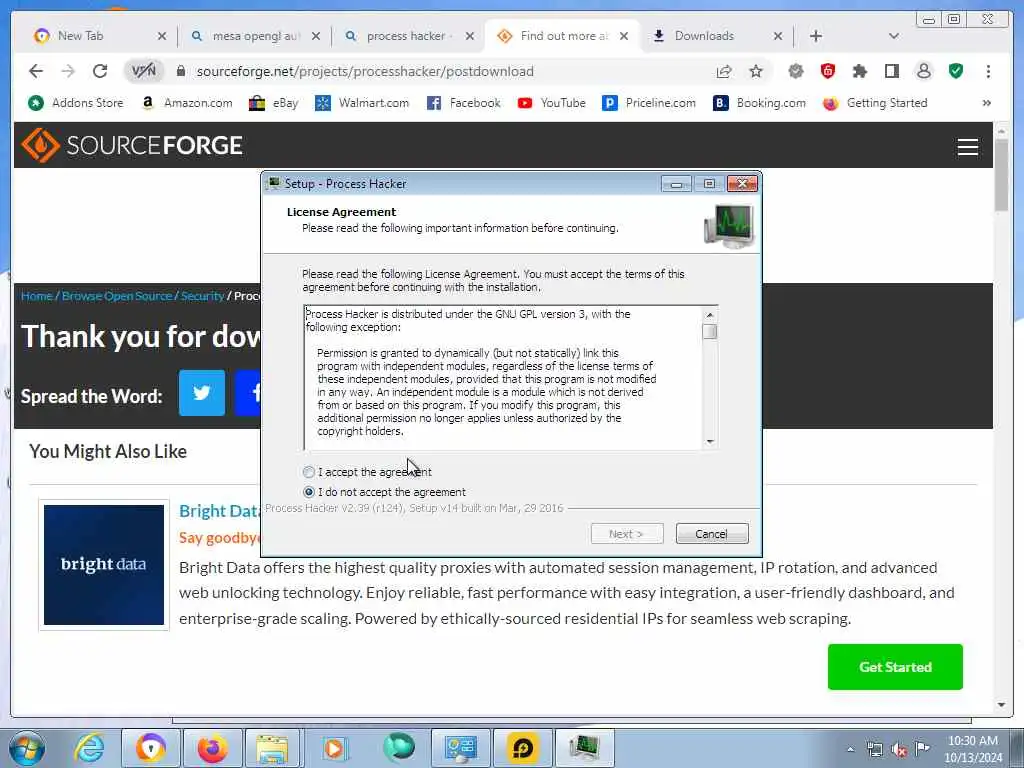1024x768 pixels.
Task: Open File Explorer from taskbar
Action: (x=273, y=748)
